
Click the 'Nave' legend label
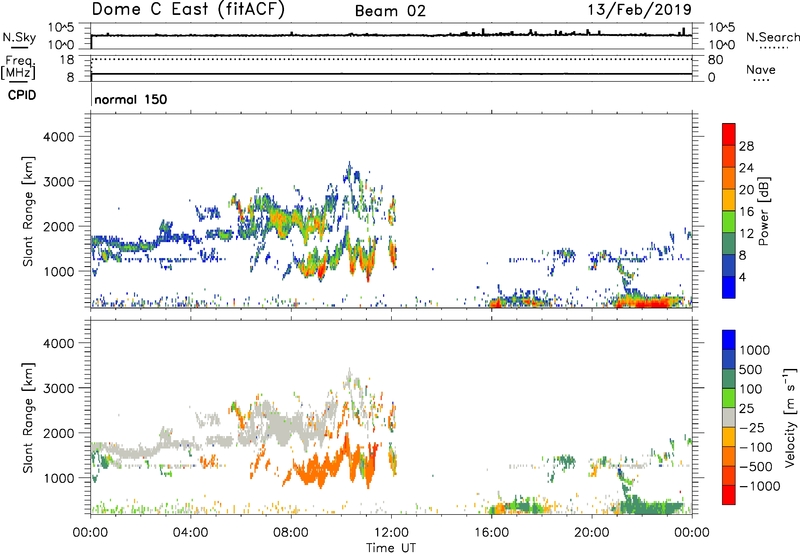pos(761,70)
